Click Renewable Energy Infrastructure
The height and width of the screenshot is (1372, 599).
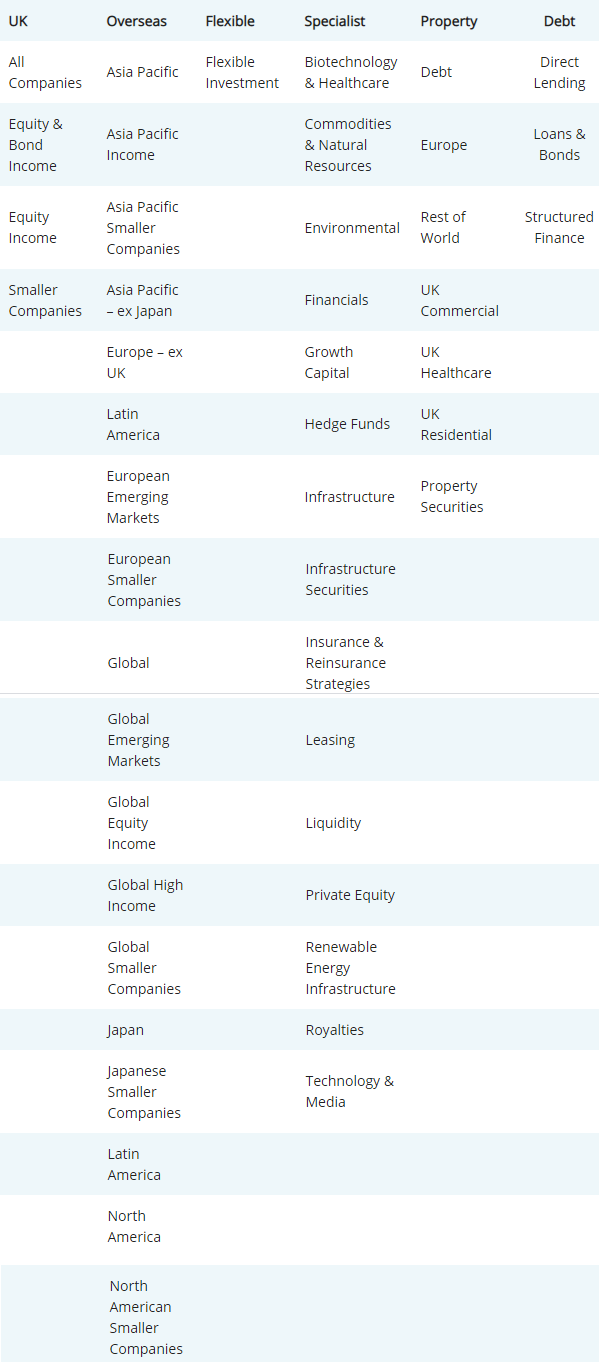350,968
